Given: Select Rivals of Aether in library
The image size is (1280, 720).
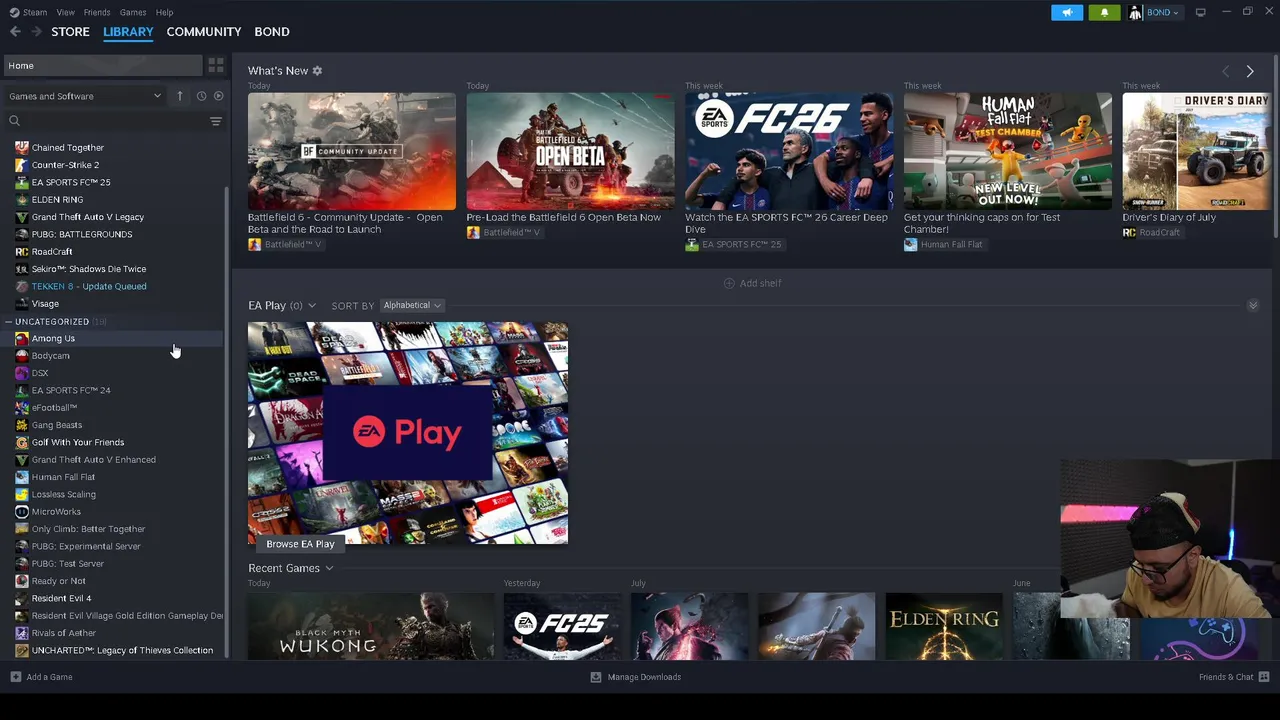Looking at the screenshot, I should 64,633.
